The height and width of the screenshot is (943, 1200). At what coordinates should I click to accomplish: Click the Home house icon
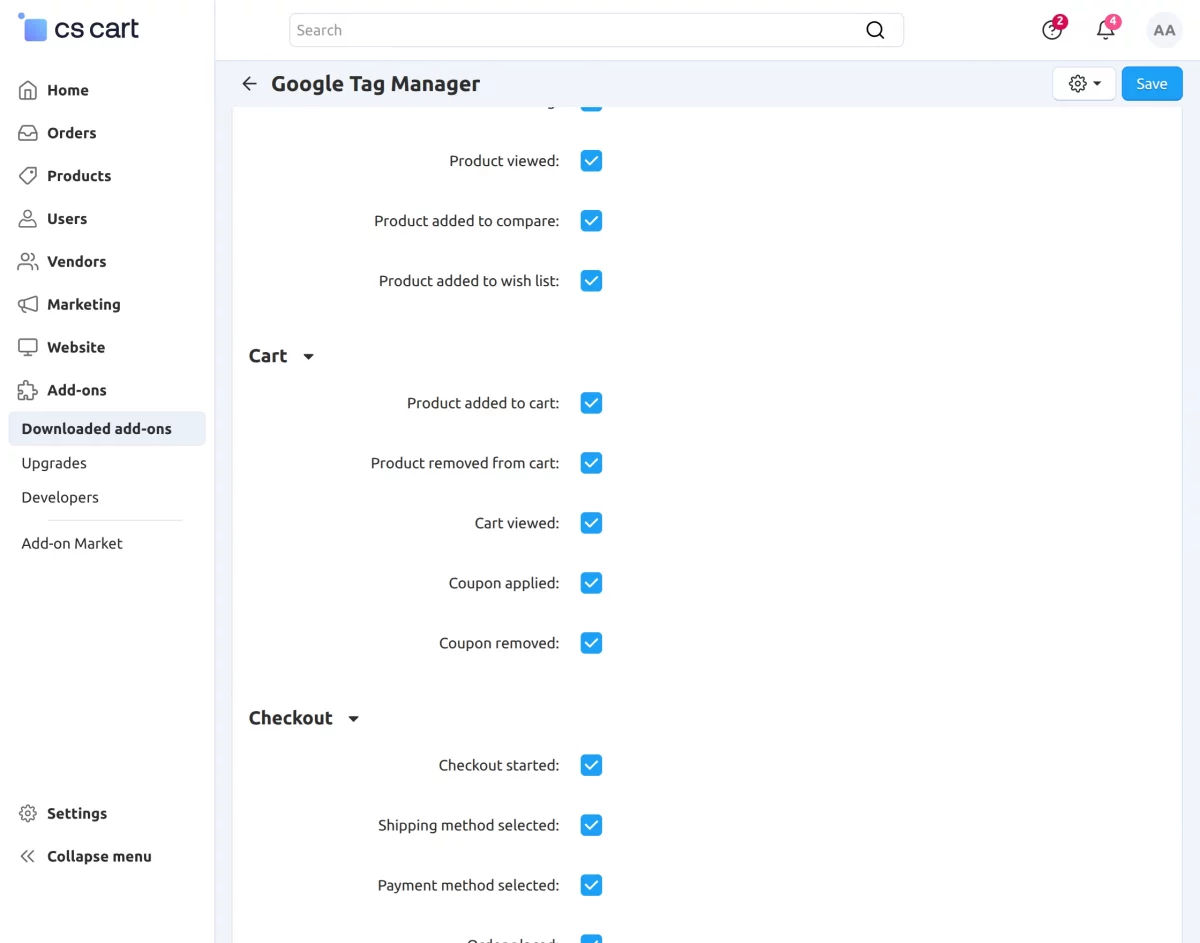[x=28, y=90]
